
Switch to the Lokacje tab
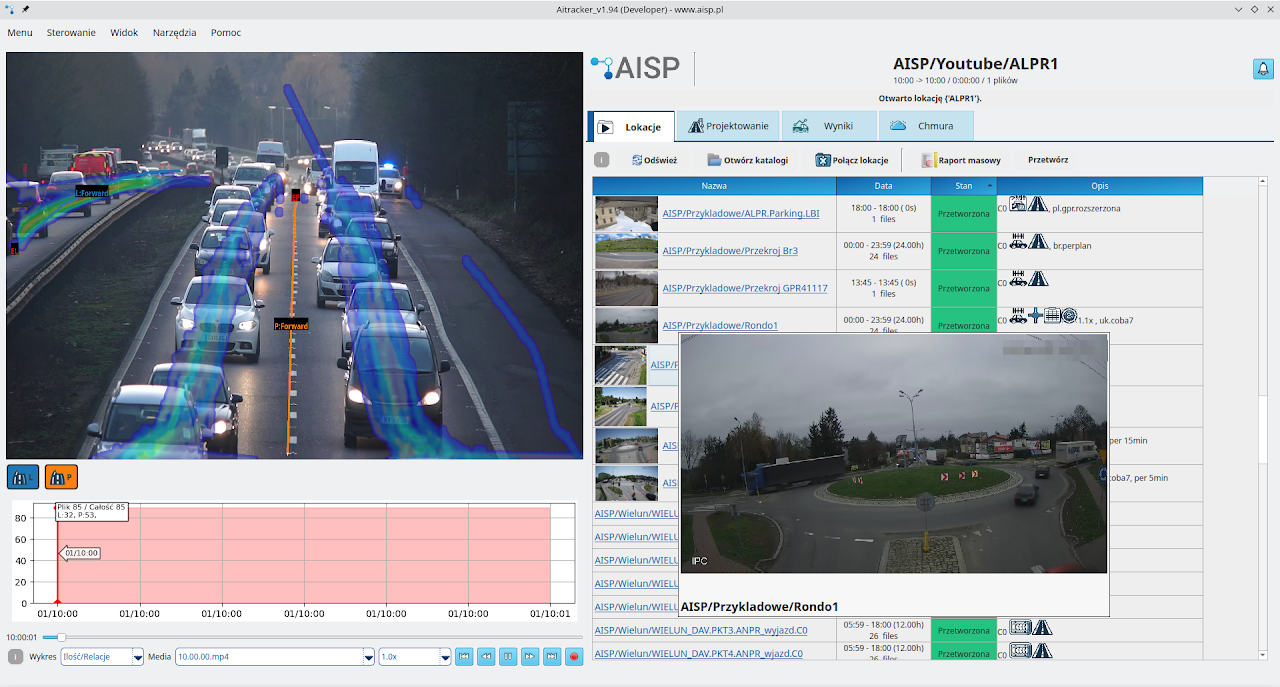tap(631, 126)
